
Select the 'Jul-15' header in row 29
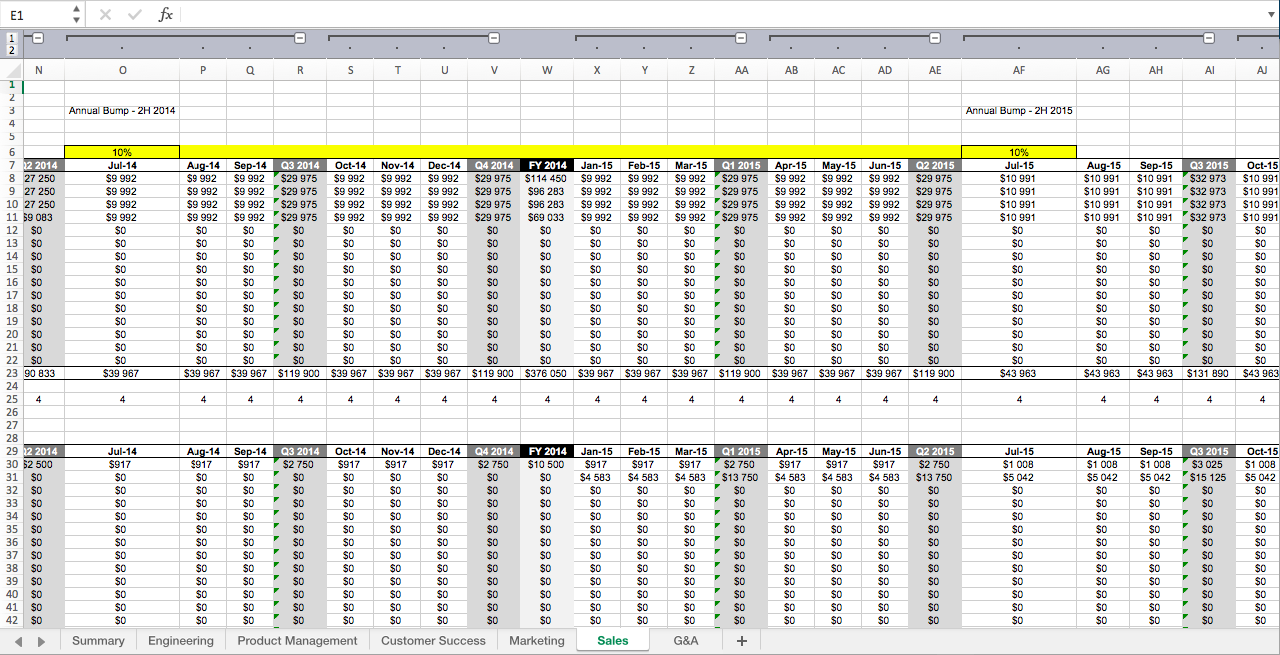[x=1019, y=452]
